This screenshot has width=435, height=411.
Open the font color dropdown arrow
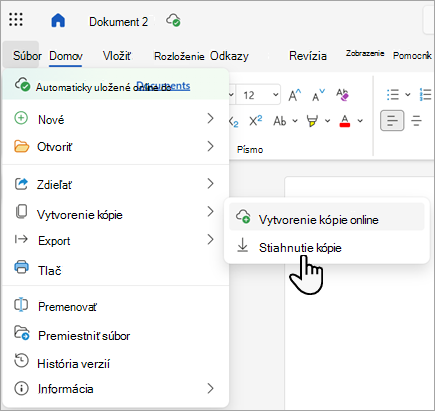click(360, 121)
